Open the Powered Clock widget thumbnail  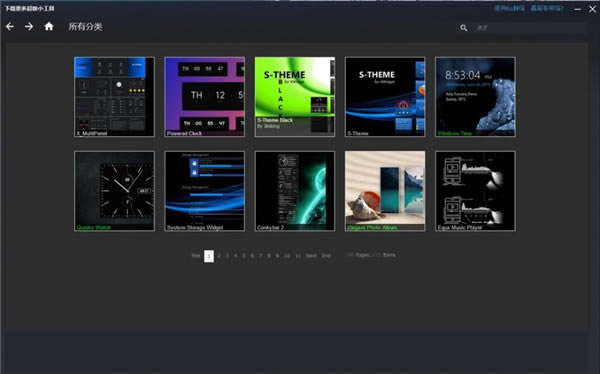204,97
